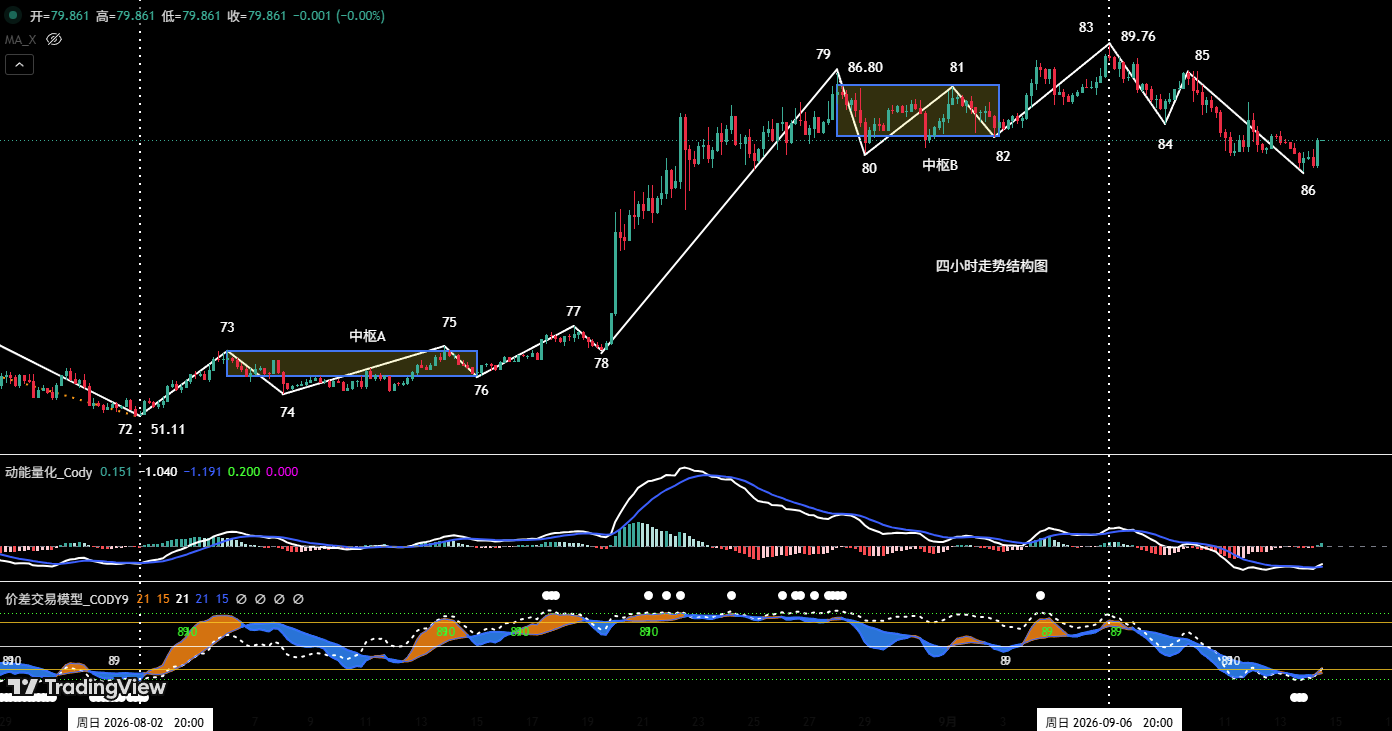This screenshot has width=1392, height=731.
Task: Click the blue 21 value in CODY9 legend
Action: coord(202,599)
